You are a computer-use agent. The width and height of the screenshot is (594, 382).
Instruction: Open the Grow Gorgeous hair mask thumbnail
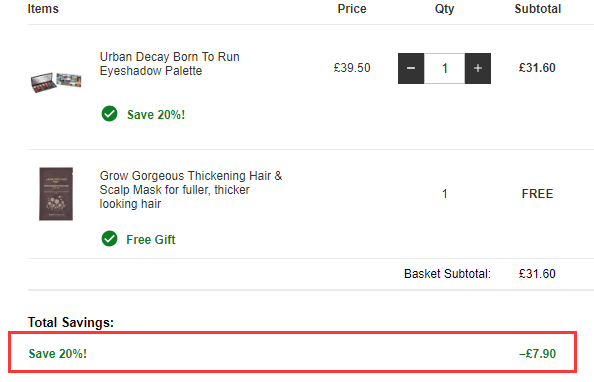click(x=56, y=194)
